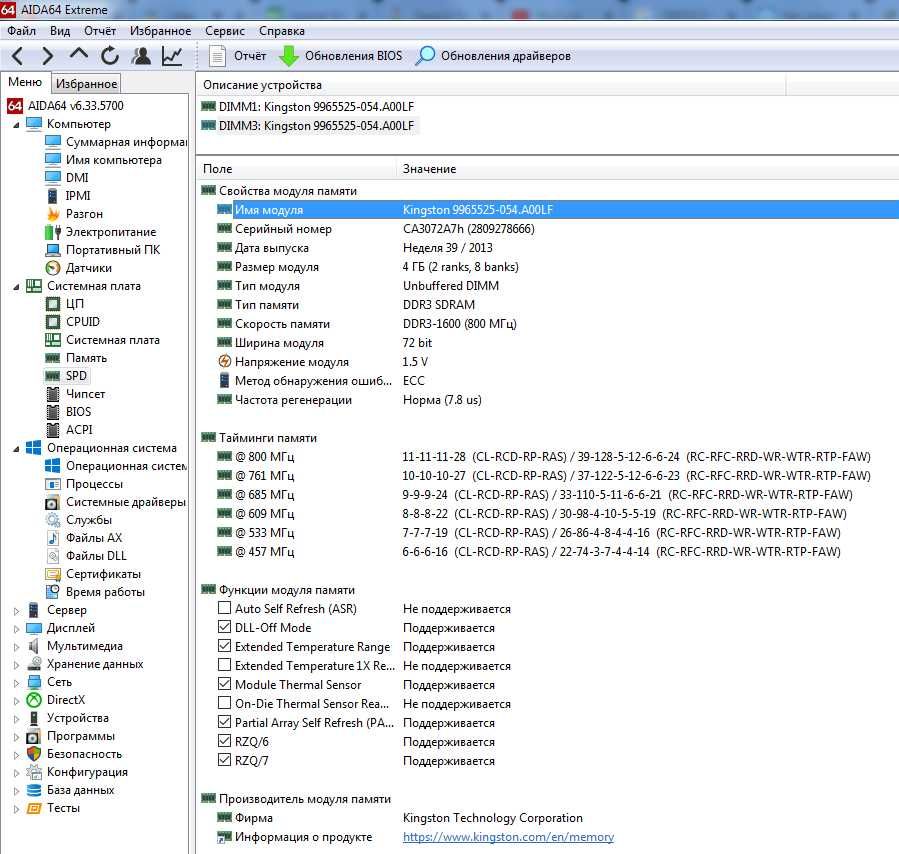The image size is (899, 854).
Task: Refresh the page with the circular arrow
Action: tap(110, 56)
